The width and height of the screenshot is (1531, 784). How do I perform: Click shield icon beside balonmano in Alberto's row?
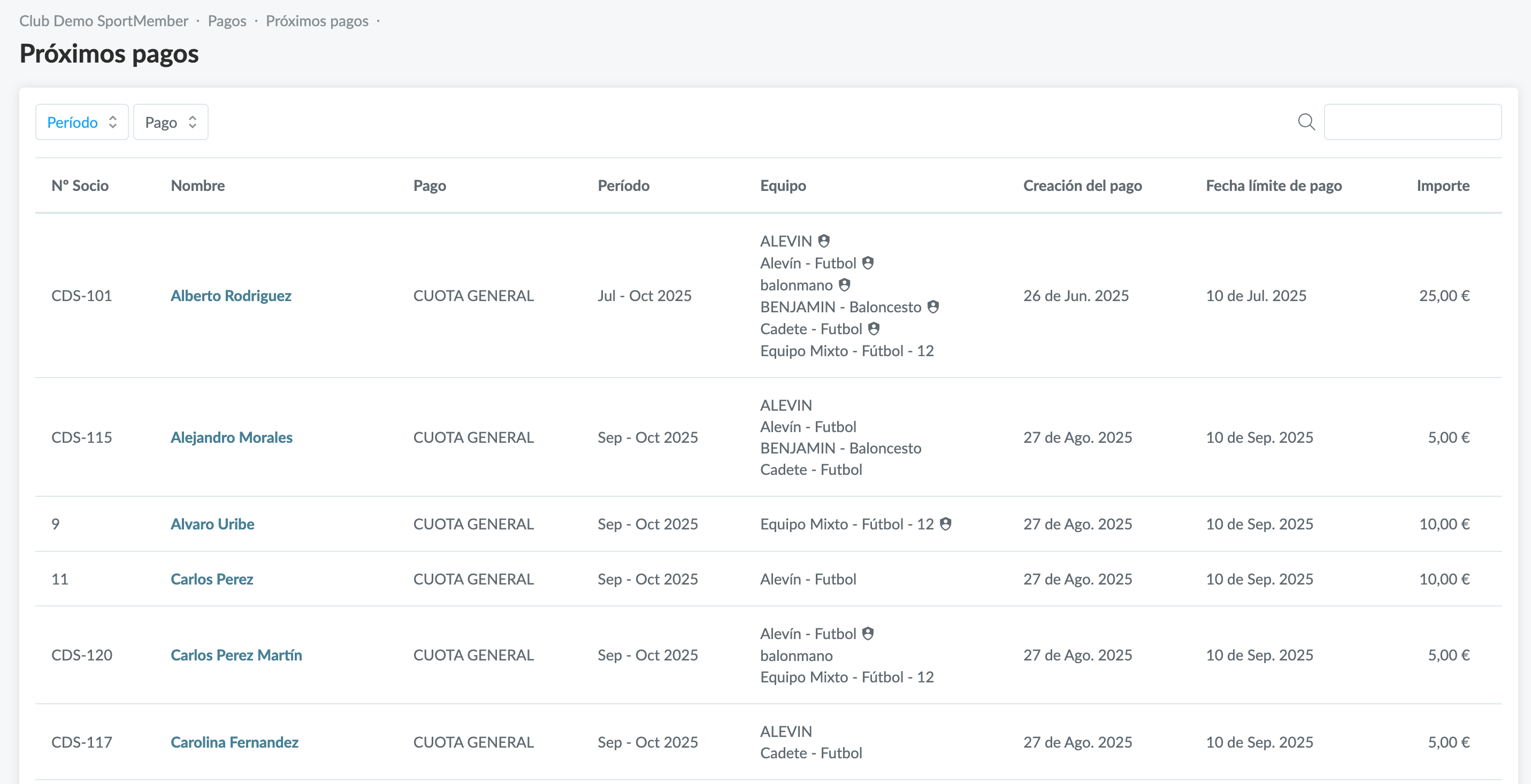tap(845, 285)
